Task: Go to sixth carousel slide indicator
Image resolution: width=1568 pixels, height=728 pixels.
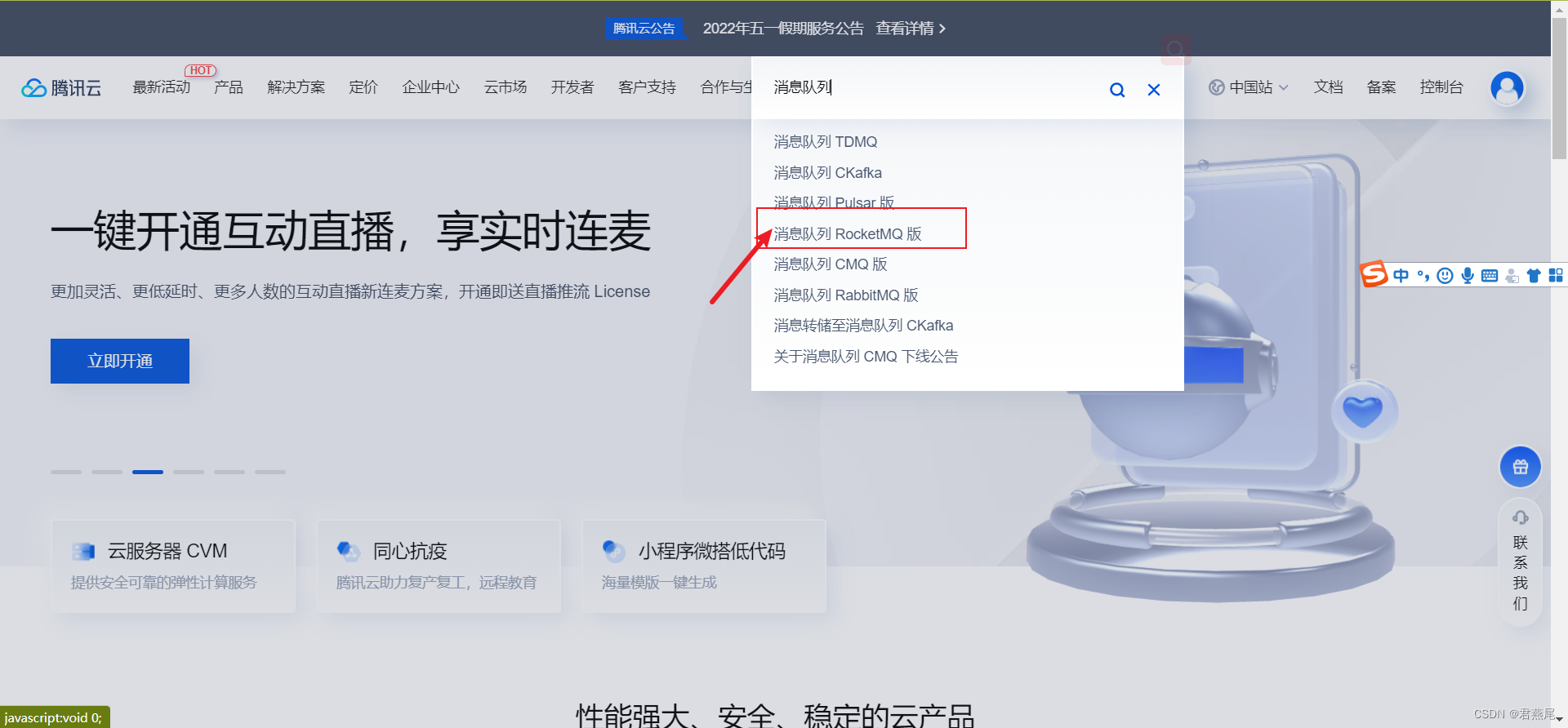Action: [270, 472]
